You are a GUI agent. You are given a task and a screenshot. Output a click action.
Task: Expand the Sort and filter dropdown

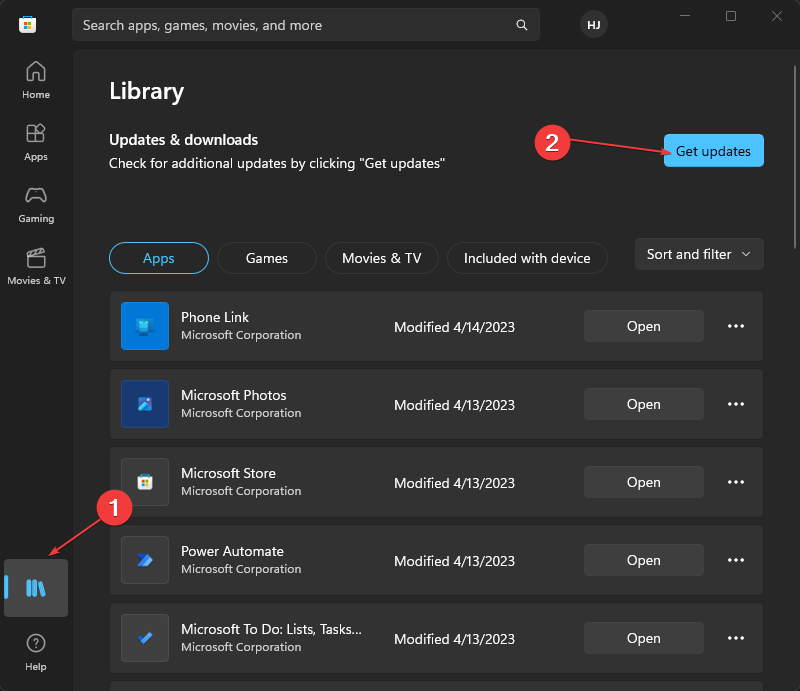click(x=699, y=254)
